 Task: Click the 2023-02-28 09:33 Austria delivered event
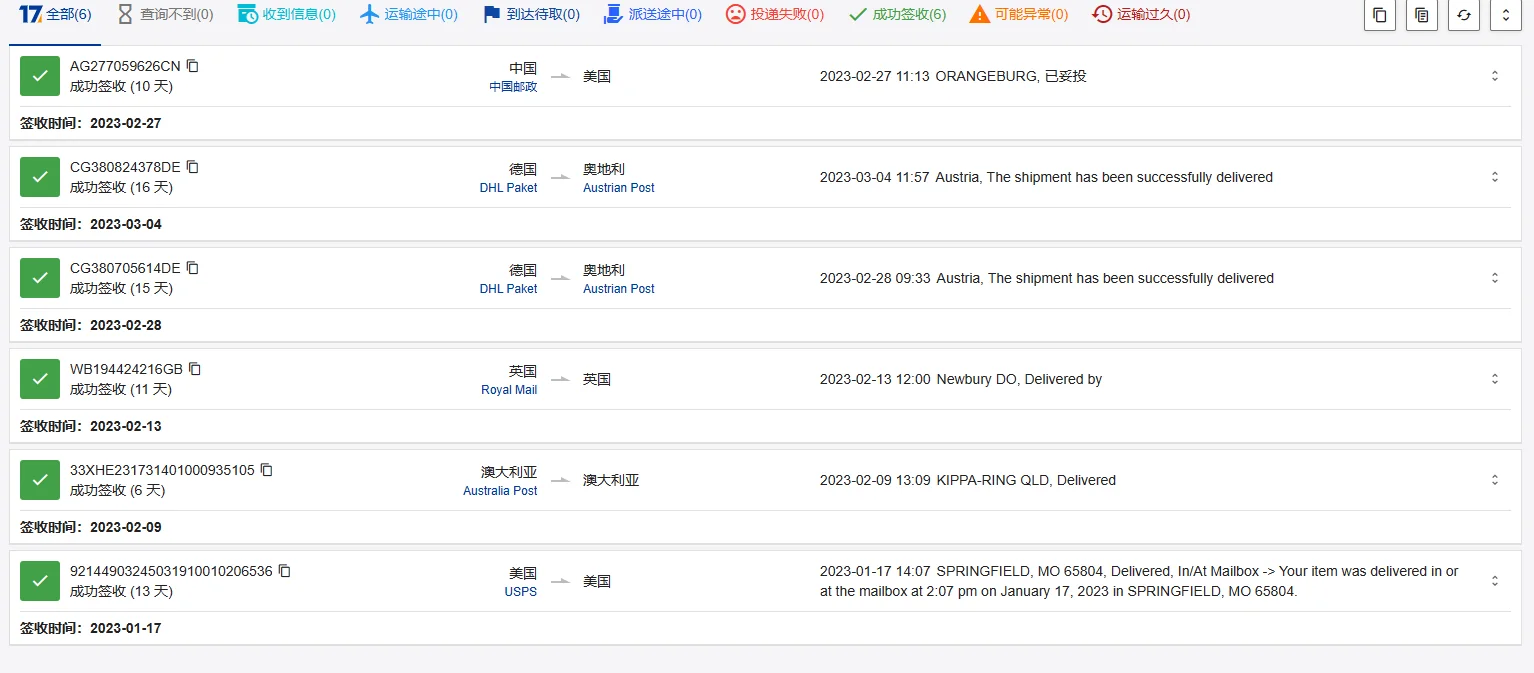pos(1047,278)
